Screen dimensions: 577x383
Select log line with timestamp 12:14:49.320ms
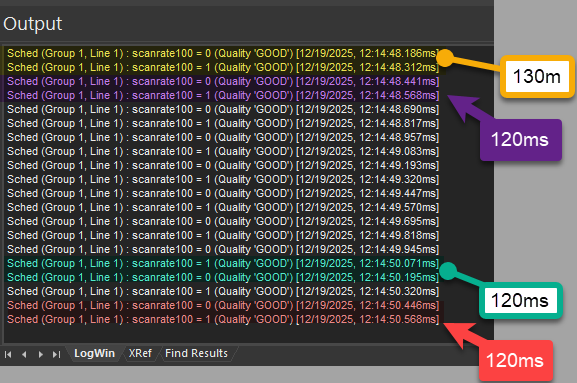point(223,179)
